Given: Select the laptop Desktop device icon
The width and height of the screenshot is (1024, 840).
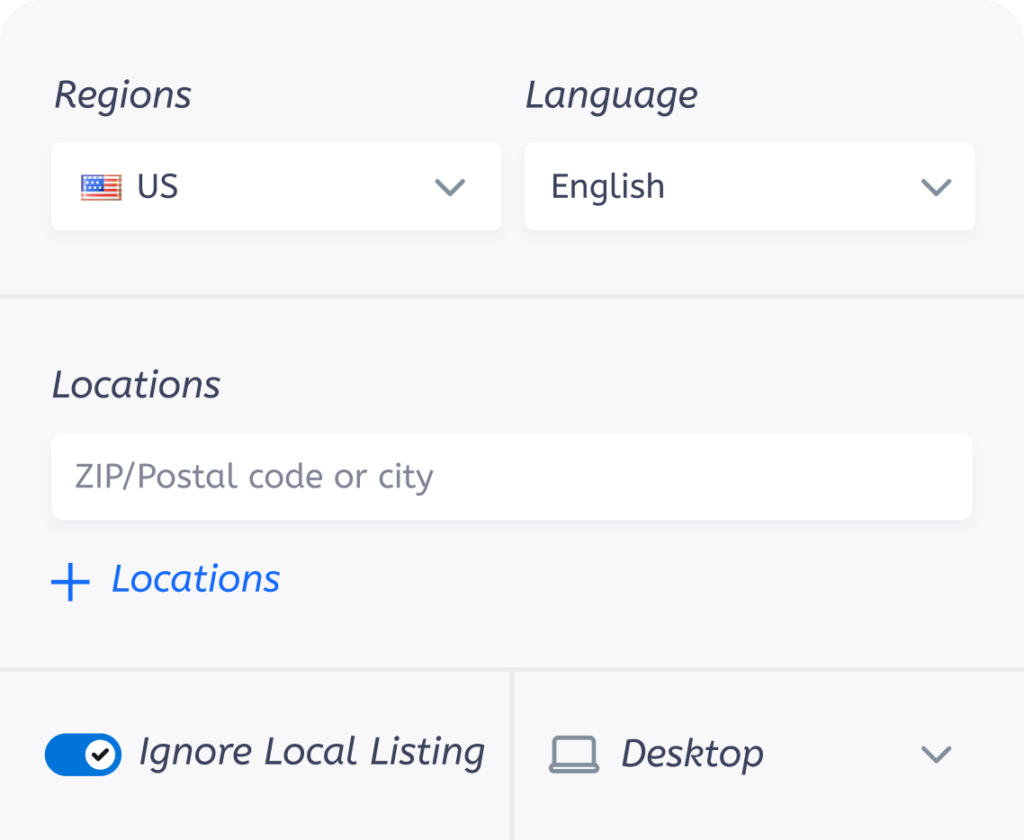Looking at the screenshot, I should click(576, 754).
